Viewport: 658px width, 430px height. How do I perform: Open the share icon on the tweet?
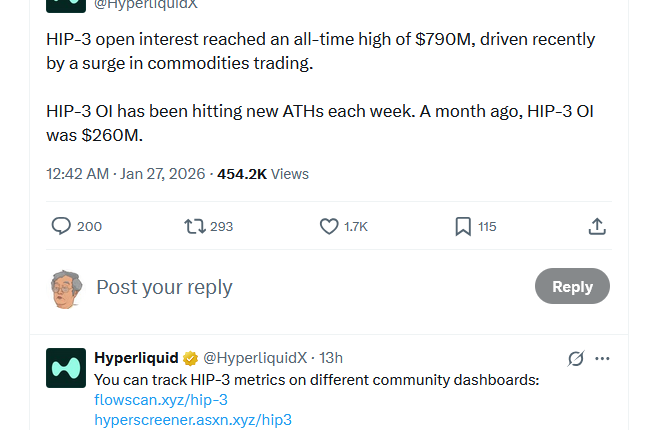click(x=597, y=227)
